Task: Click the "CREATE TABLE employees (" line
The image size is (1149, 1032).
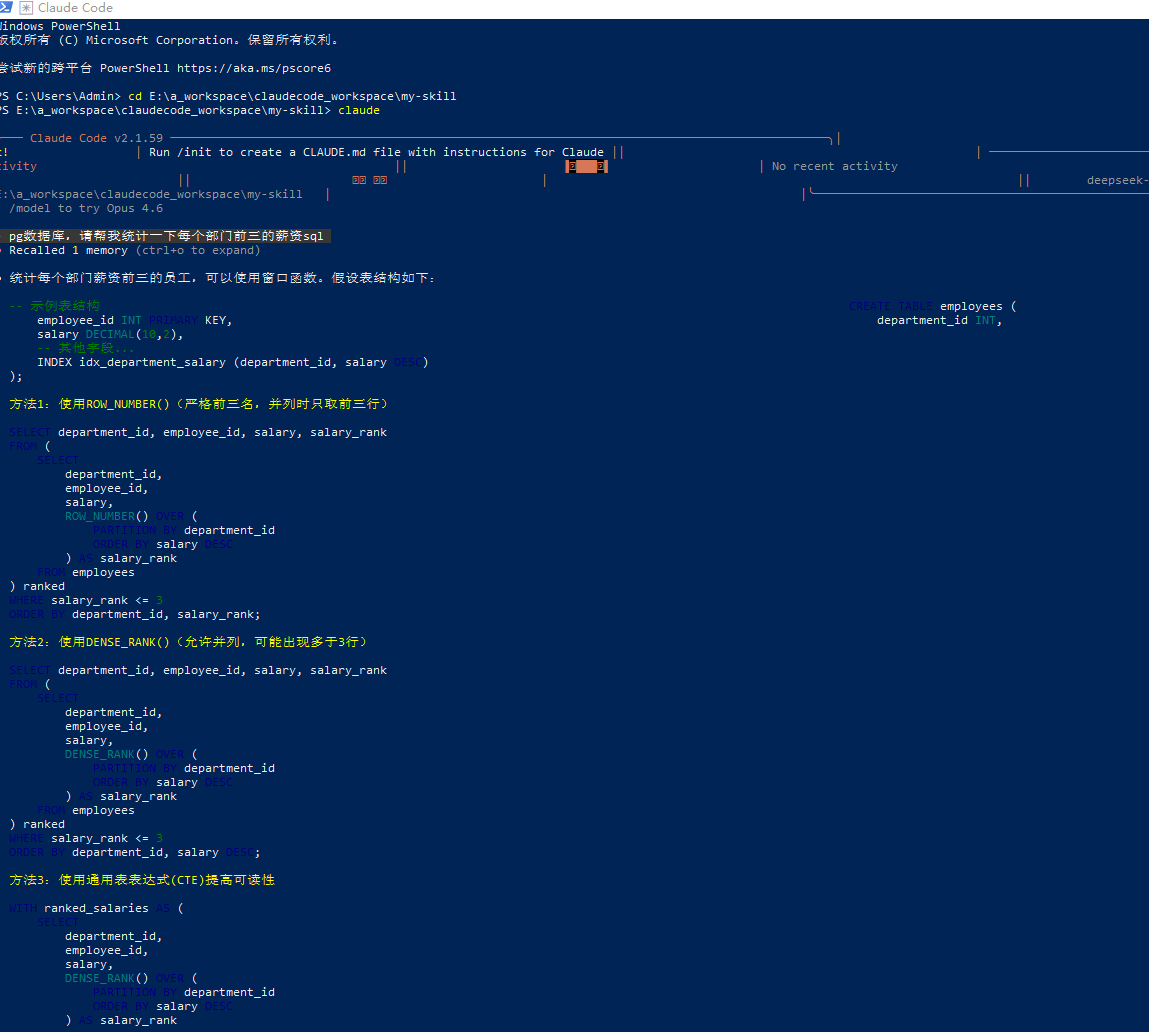Action: [933, 306]
